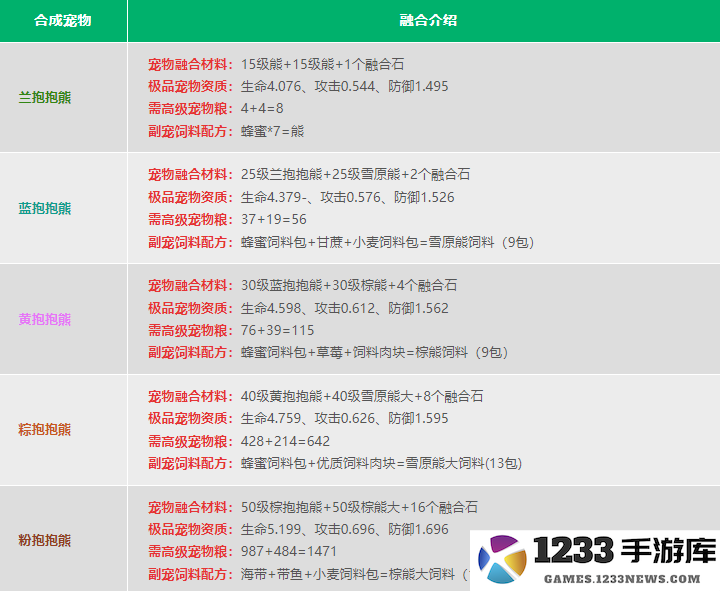Image resolution: width=720 pixels, height=591 pixels.
Task: Click 生命4.379-、攻击0.576、防御1.526 stats line
Action: pyautogui.click(x=348, y=197)
